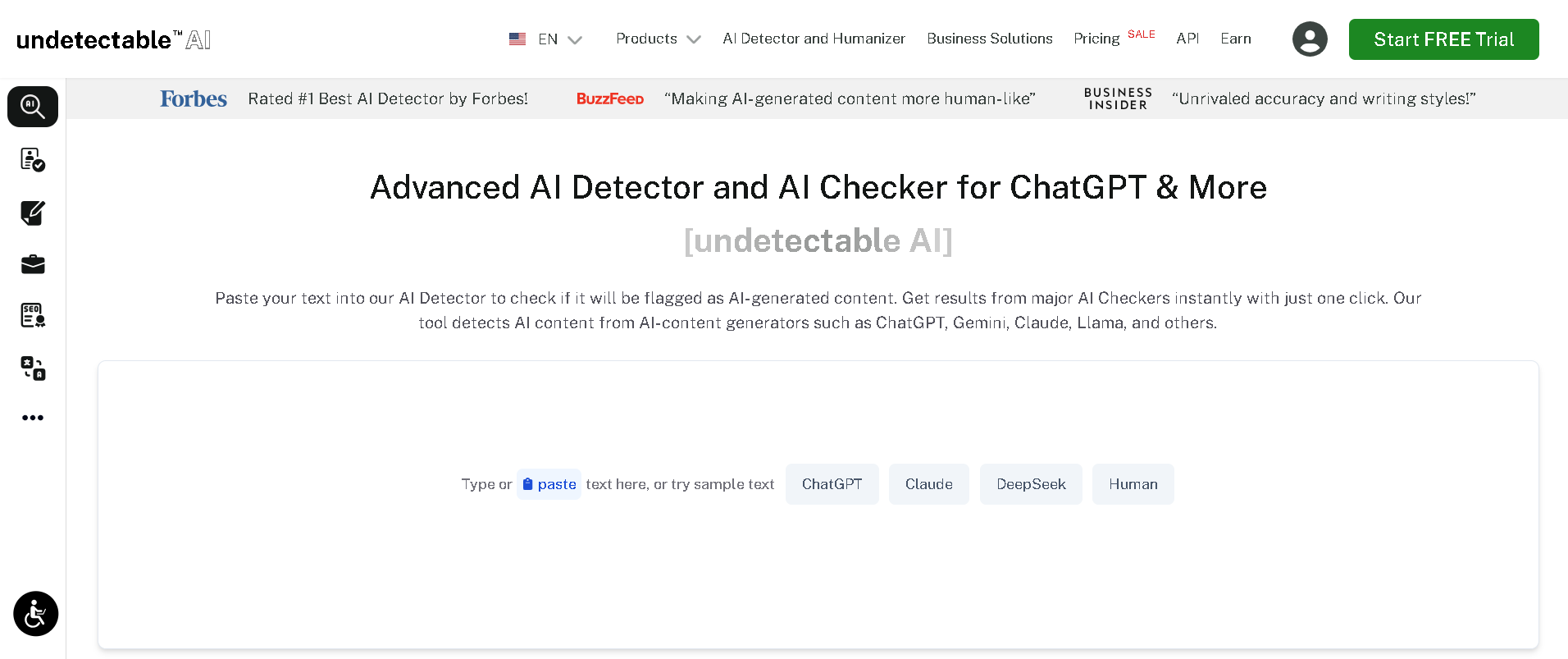Open Business Solutions page

click(990, 39)
